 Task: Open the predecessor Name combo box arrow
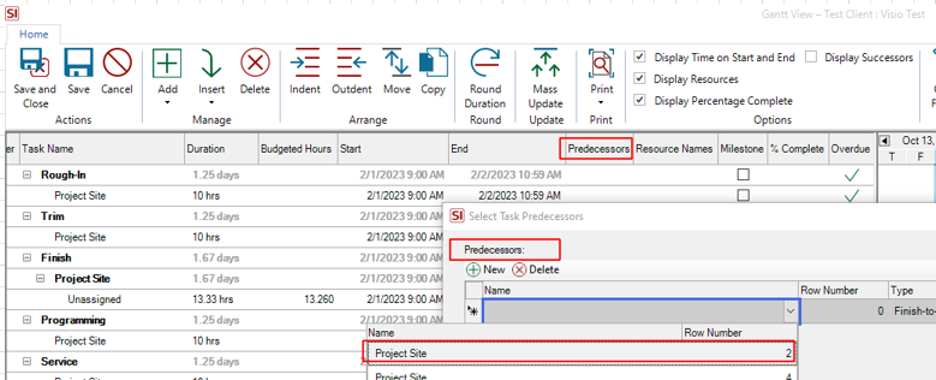point(790,311)
